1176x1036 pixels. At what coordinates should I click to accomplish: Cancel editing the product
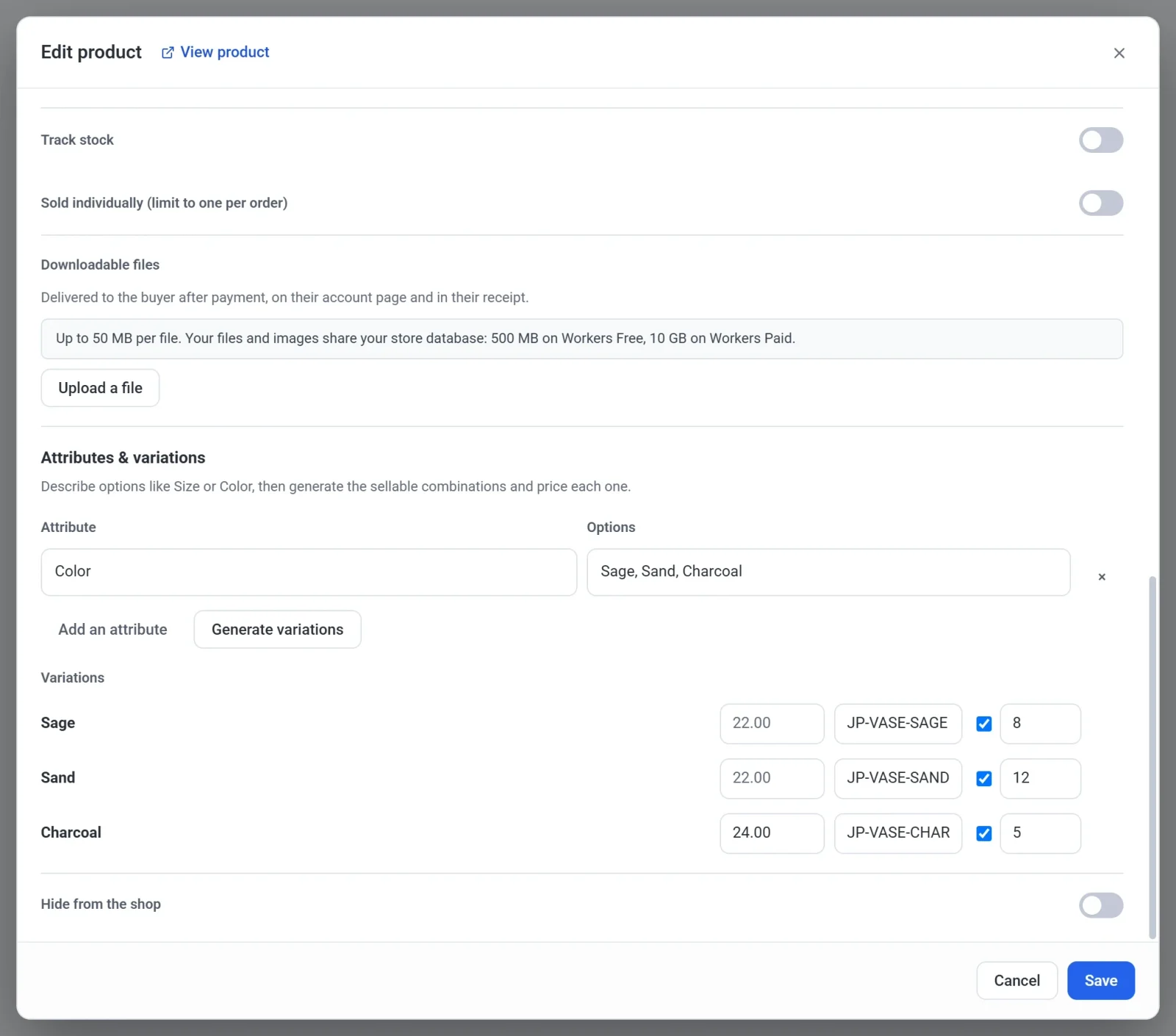pos(1017,980)
